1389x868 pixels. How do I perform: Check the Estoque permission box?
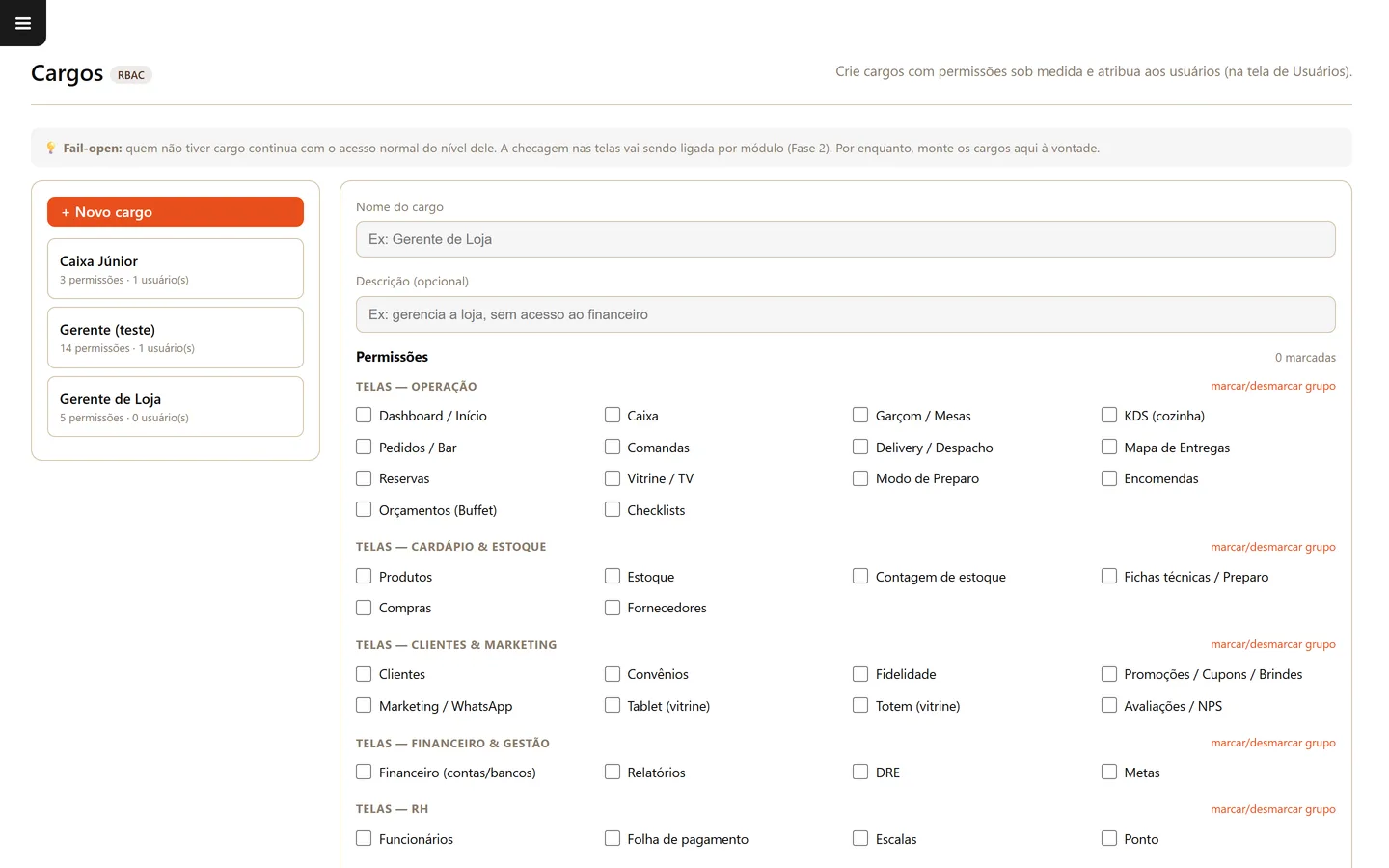(x=613, y=576)
